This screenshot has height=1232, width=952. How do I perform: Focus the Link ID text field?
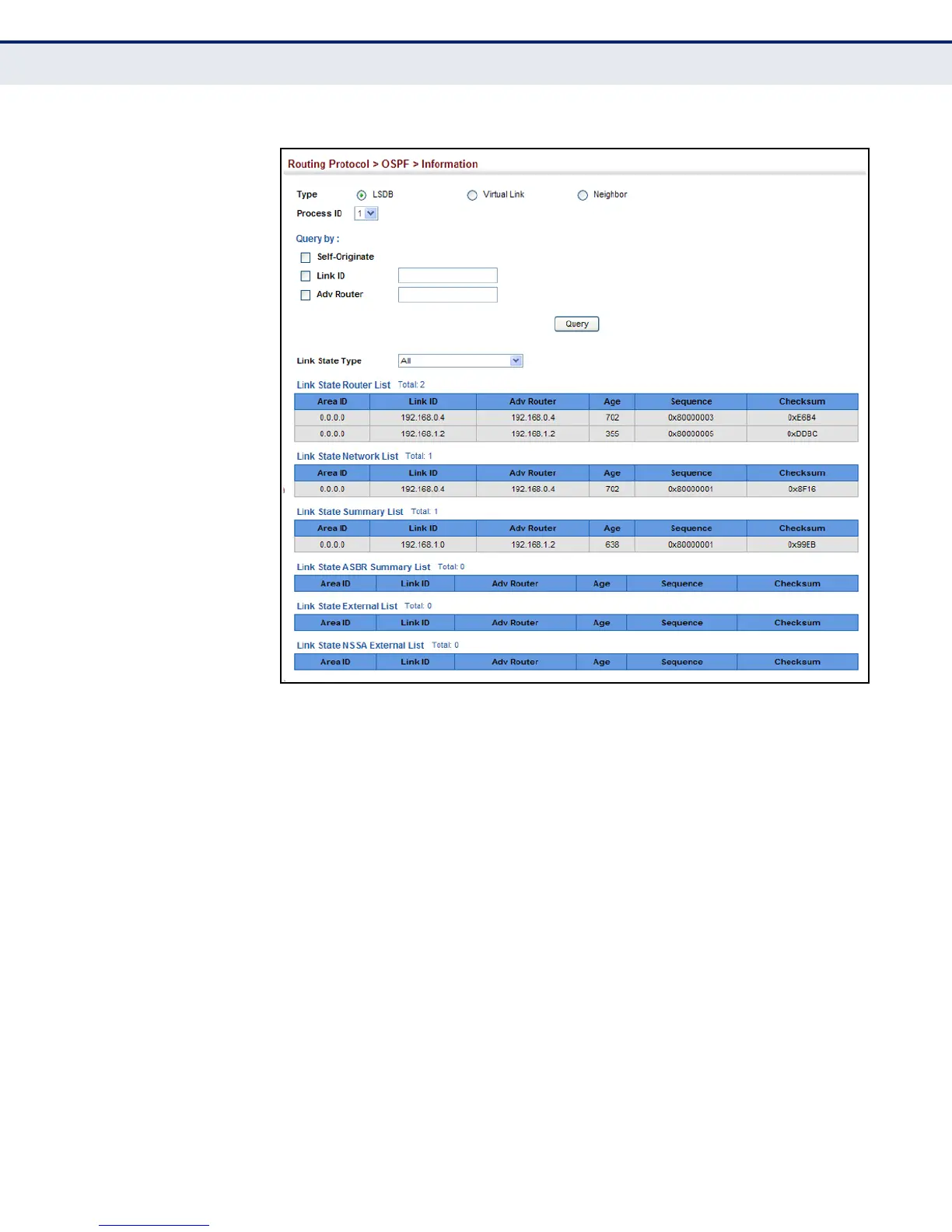point(448,275)
